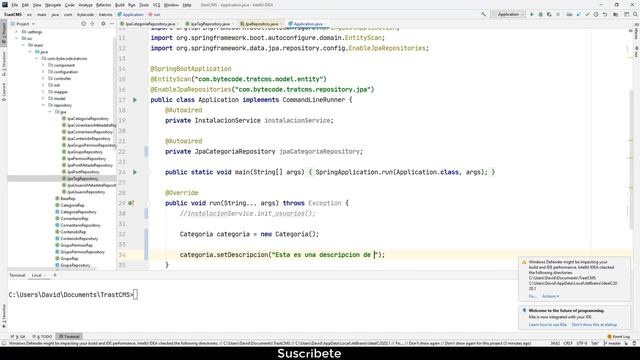Open the Git tool window button
This screenshot has width=640, height=360.
click(18, 336)
